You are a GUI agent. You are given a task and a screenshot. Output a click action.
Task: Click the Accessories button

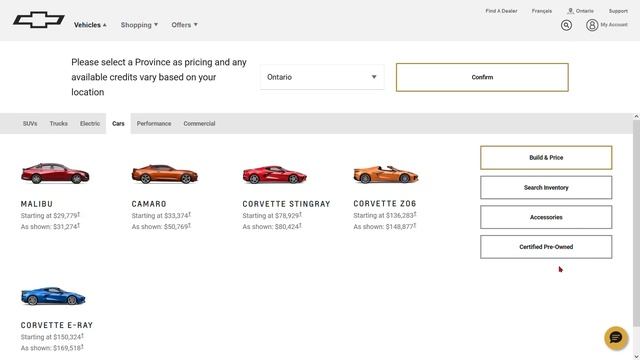546,217
